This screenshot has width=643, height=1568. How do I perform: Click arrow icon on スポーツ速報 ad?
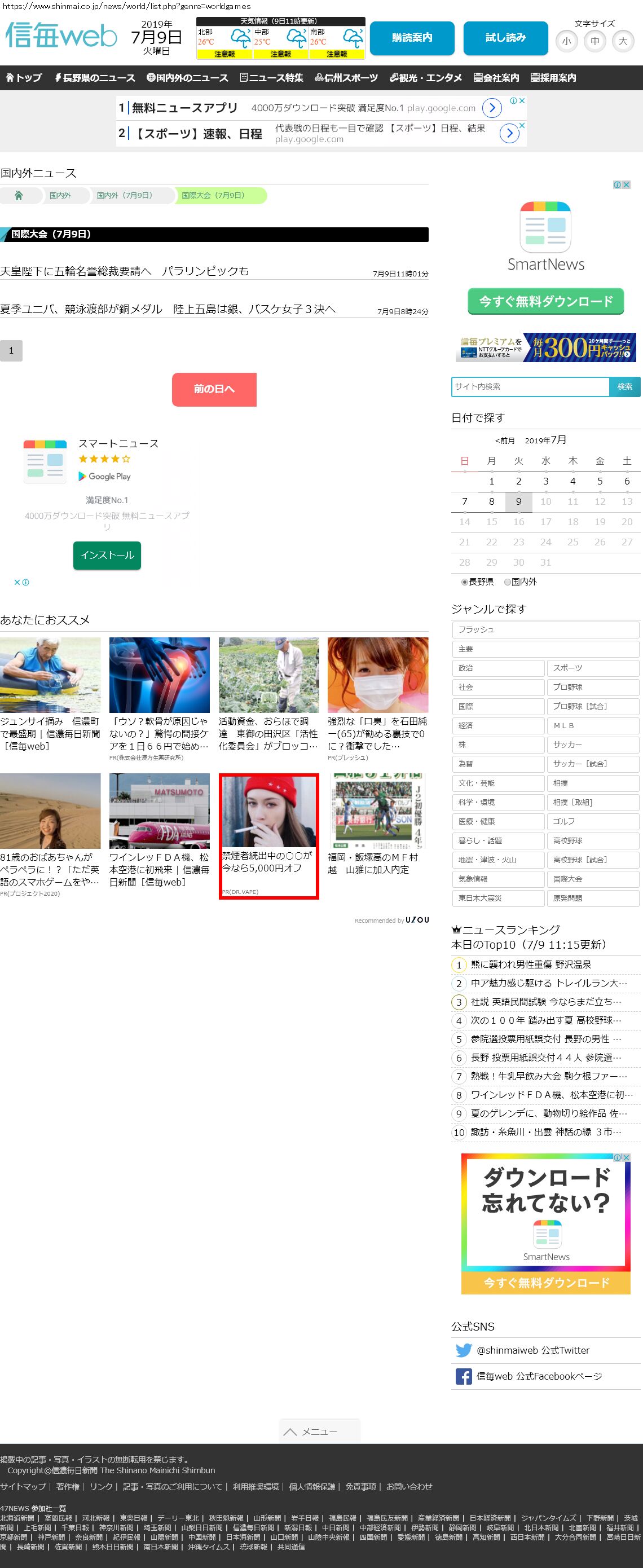point(509,133)
